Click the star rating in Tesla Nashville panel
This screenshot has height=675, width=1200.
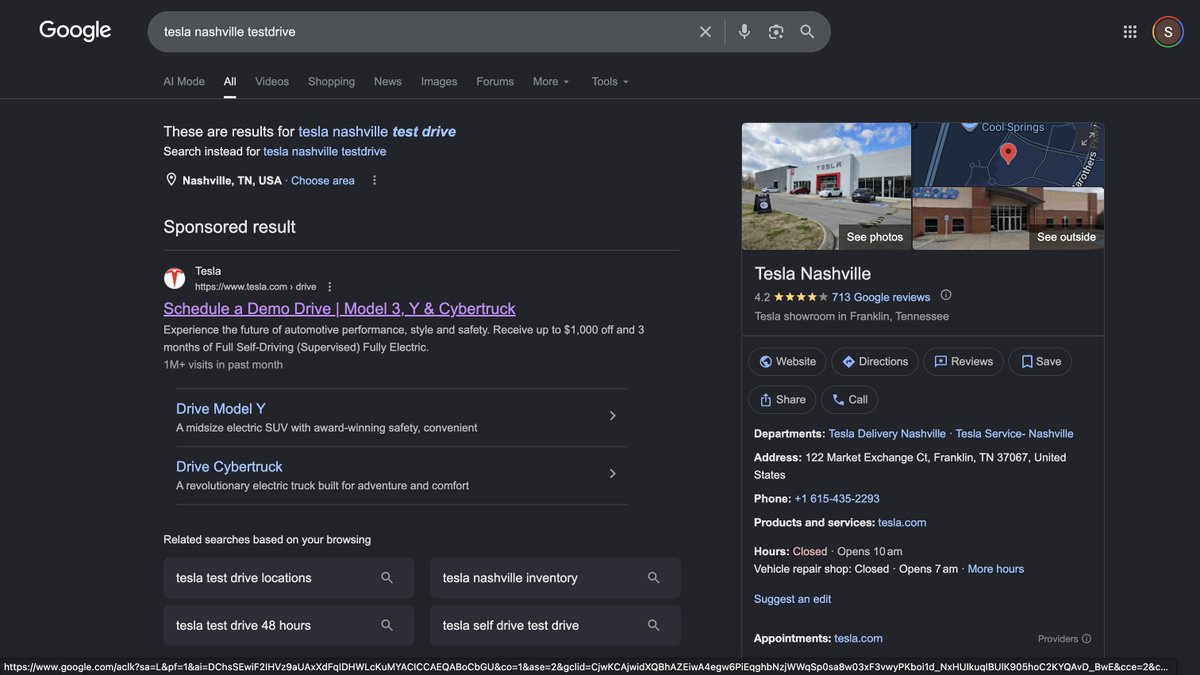[801, 297]
